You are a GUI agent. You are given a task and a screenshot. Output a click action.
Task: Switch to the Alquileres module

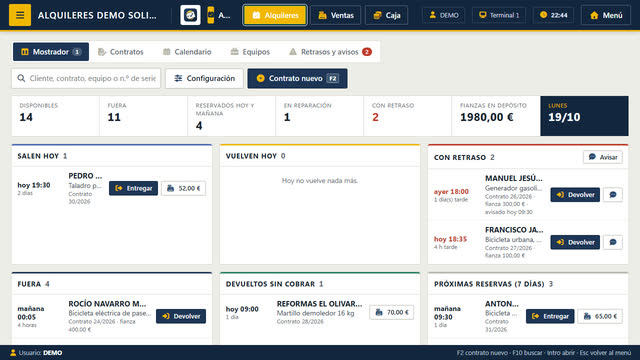click(275, 15)
